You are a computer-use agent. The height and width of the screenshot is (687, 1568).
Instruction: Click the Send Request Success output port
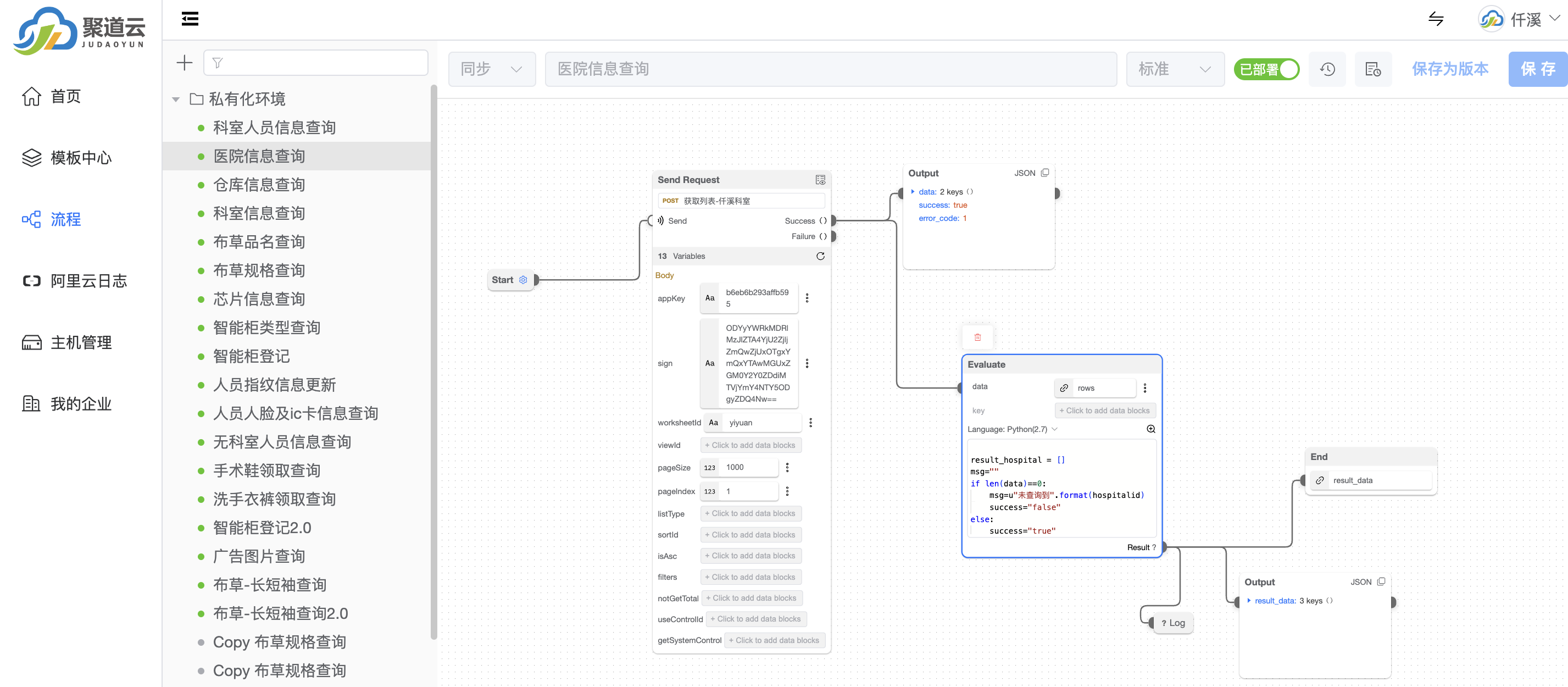click(833, 220)
